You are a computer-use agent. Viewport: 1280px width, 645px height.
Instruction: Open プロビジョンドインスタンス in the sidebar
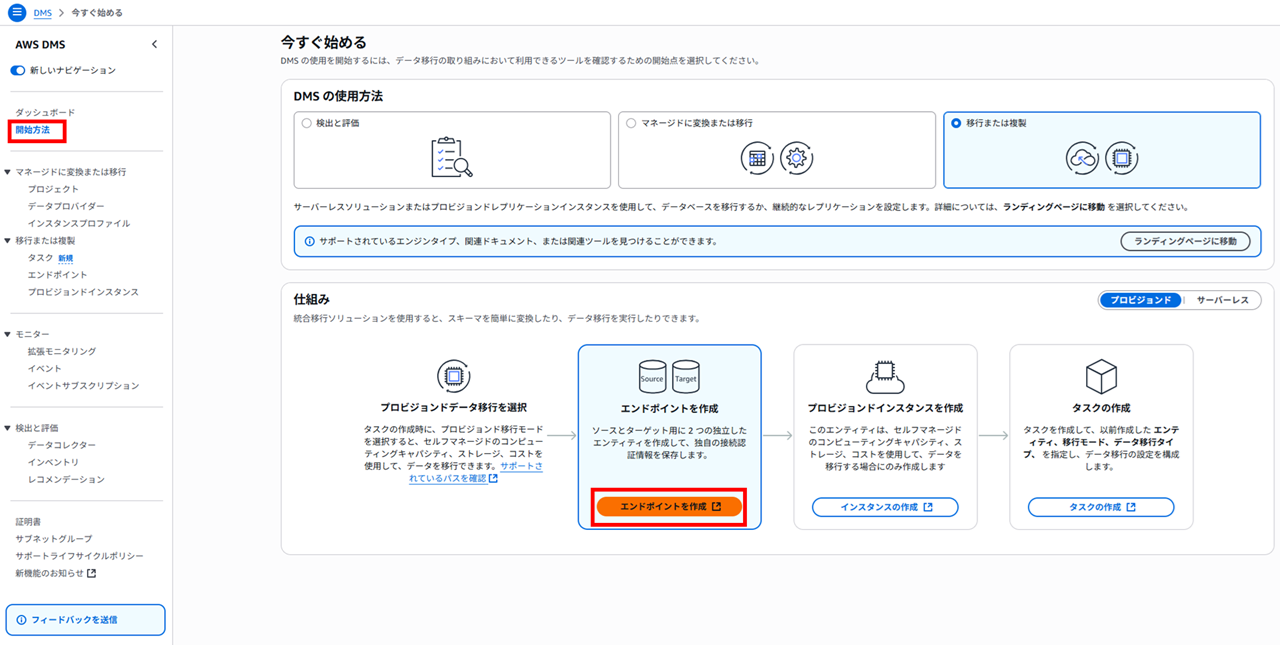point(84,292)
